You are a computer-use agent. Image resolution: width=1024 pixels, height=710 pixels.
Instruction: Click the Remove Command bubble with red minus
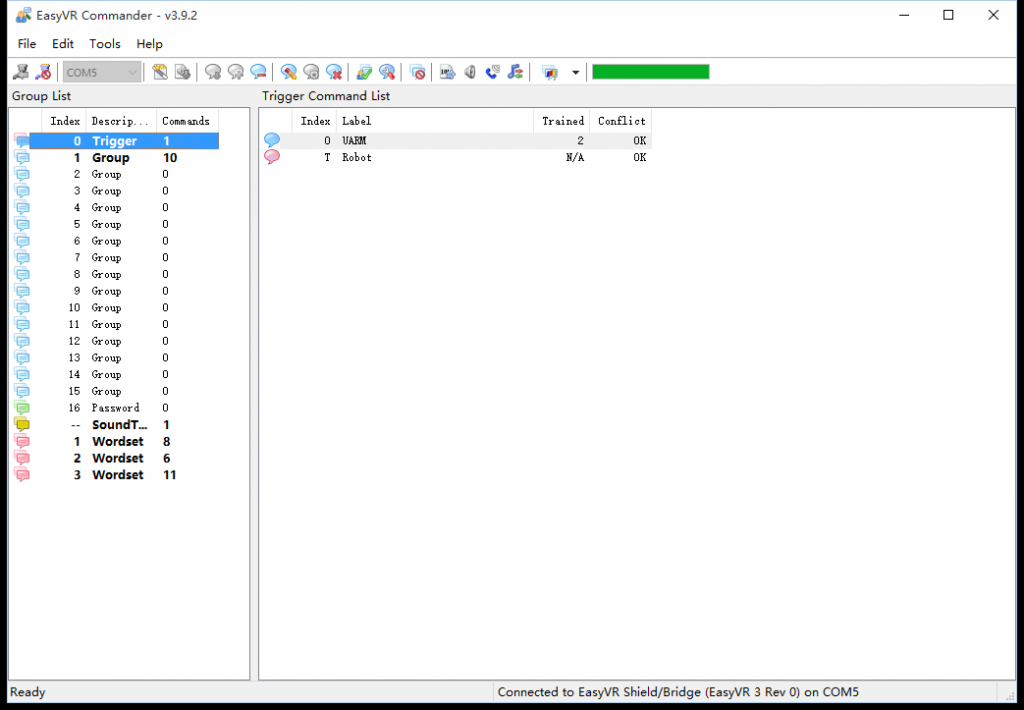point(259,72)
